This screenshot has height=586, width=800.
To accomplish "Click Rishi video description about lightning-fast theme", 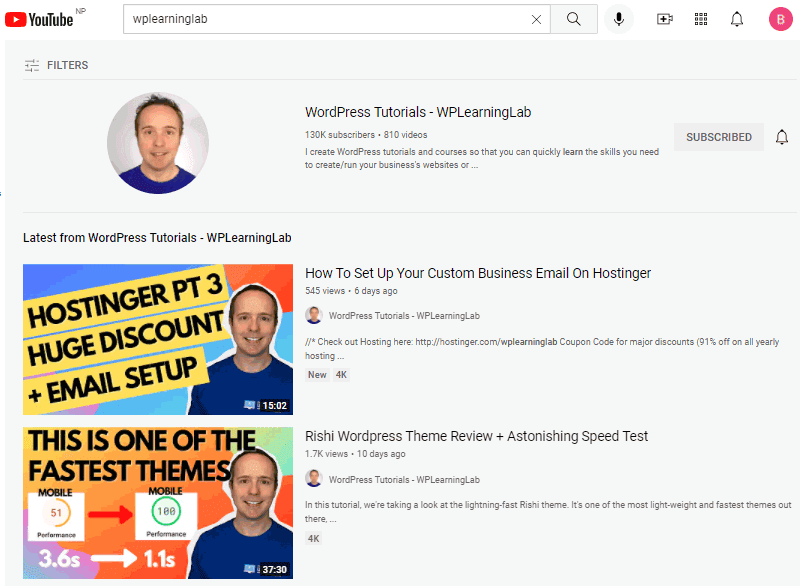I will (x=548, y=512).
